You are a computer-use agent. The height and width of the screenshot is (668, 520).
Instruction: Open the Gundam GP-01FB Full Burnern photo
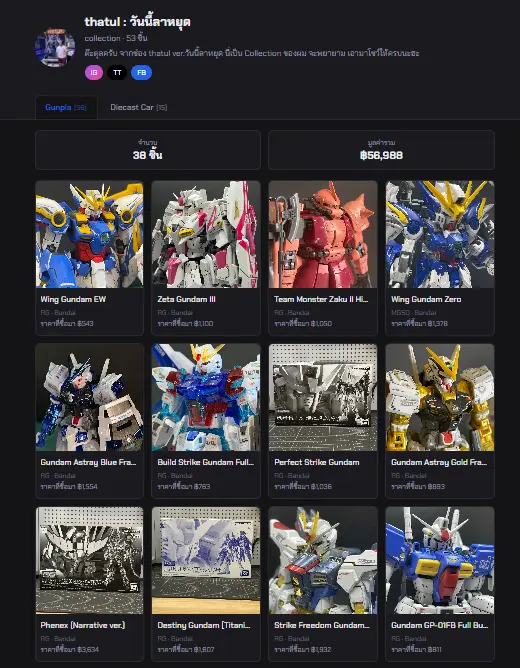click(x=440, y=561)
